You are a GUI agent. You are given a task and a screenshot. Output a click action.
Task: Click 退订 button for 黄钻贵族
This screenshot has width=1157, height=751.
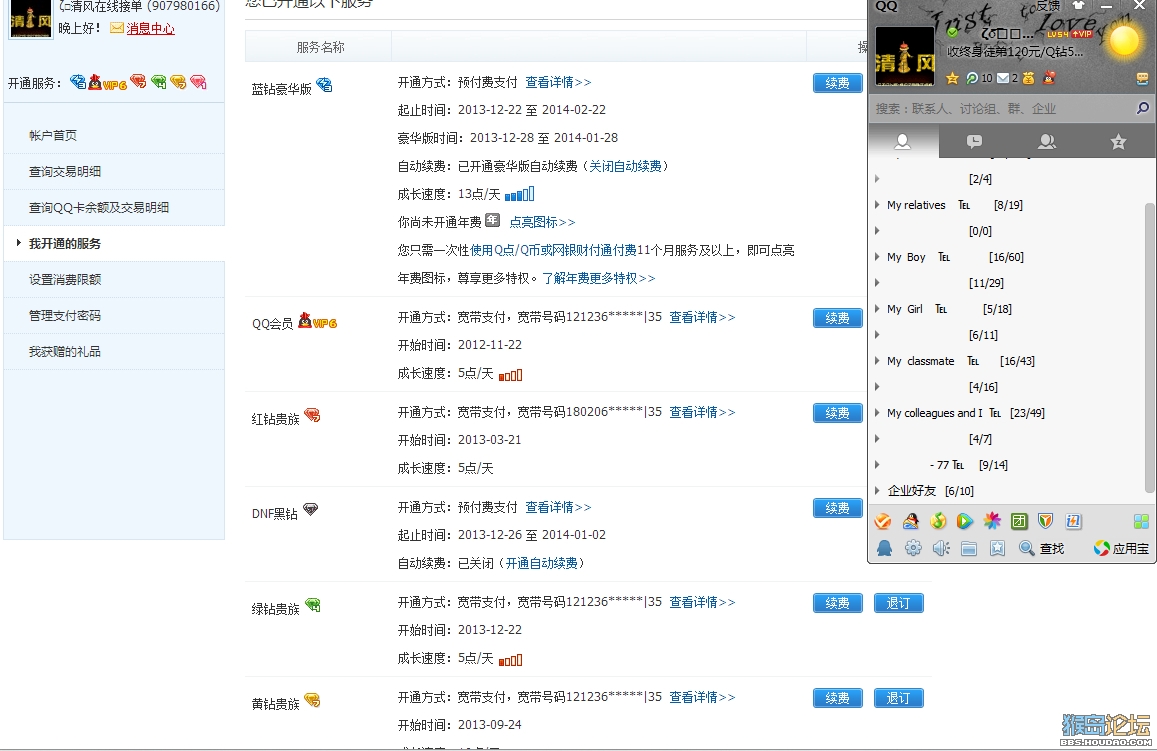pyautogui.click(x=898, y=698)
